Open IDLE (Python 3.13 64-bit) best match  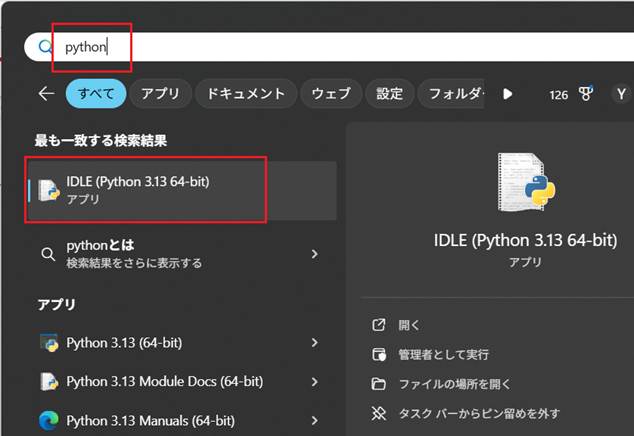click(181, 190)
